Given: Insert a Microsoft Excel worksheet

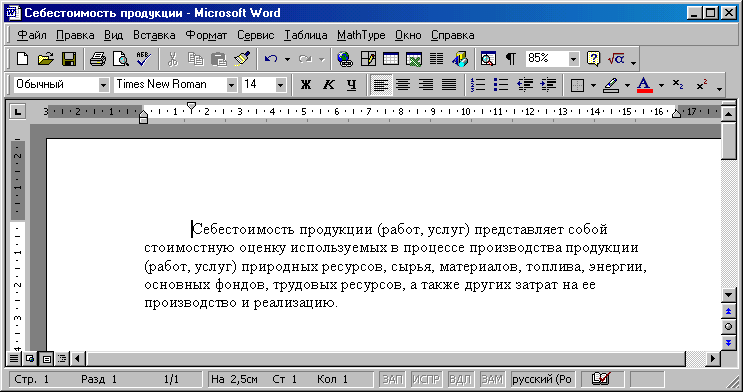Looking at the screenshot, I should [414, 59].
